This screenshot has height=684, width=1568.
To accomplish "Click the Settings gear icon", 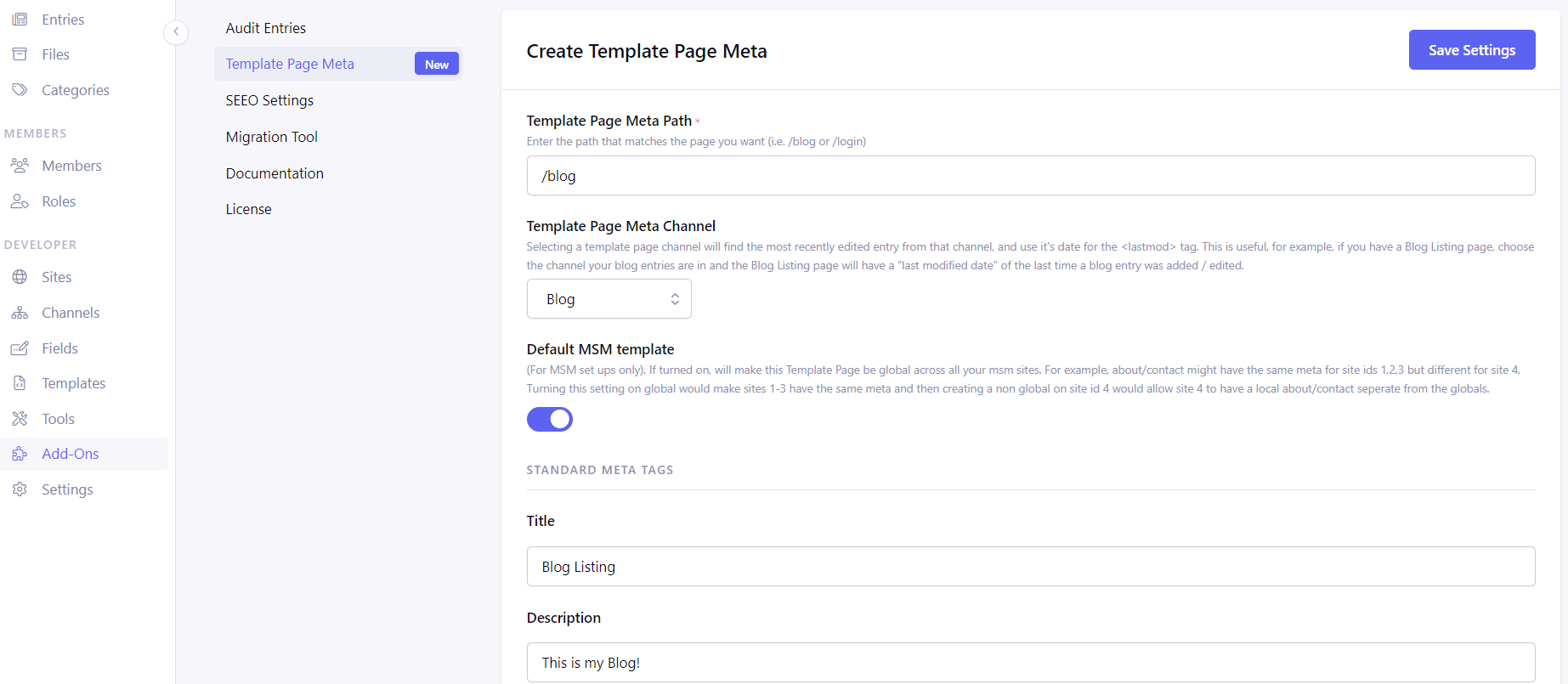I will (20, 489).
